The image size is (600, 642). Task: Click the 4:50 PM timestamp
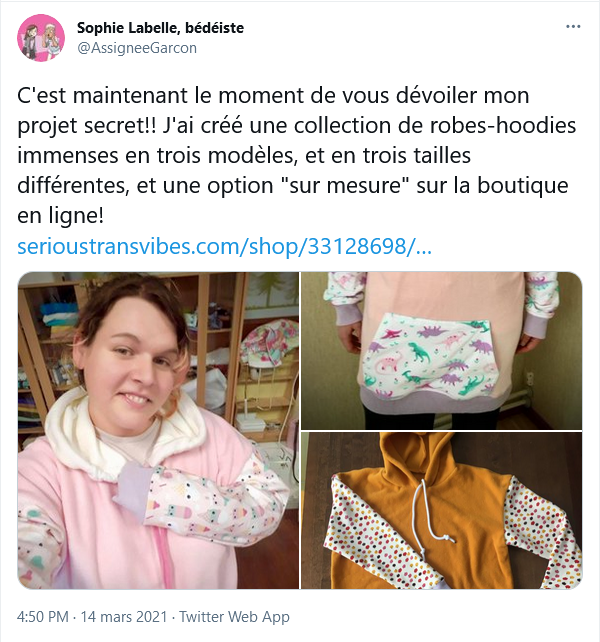[x=43, y=617]
